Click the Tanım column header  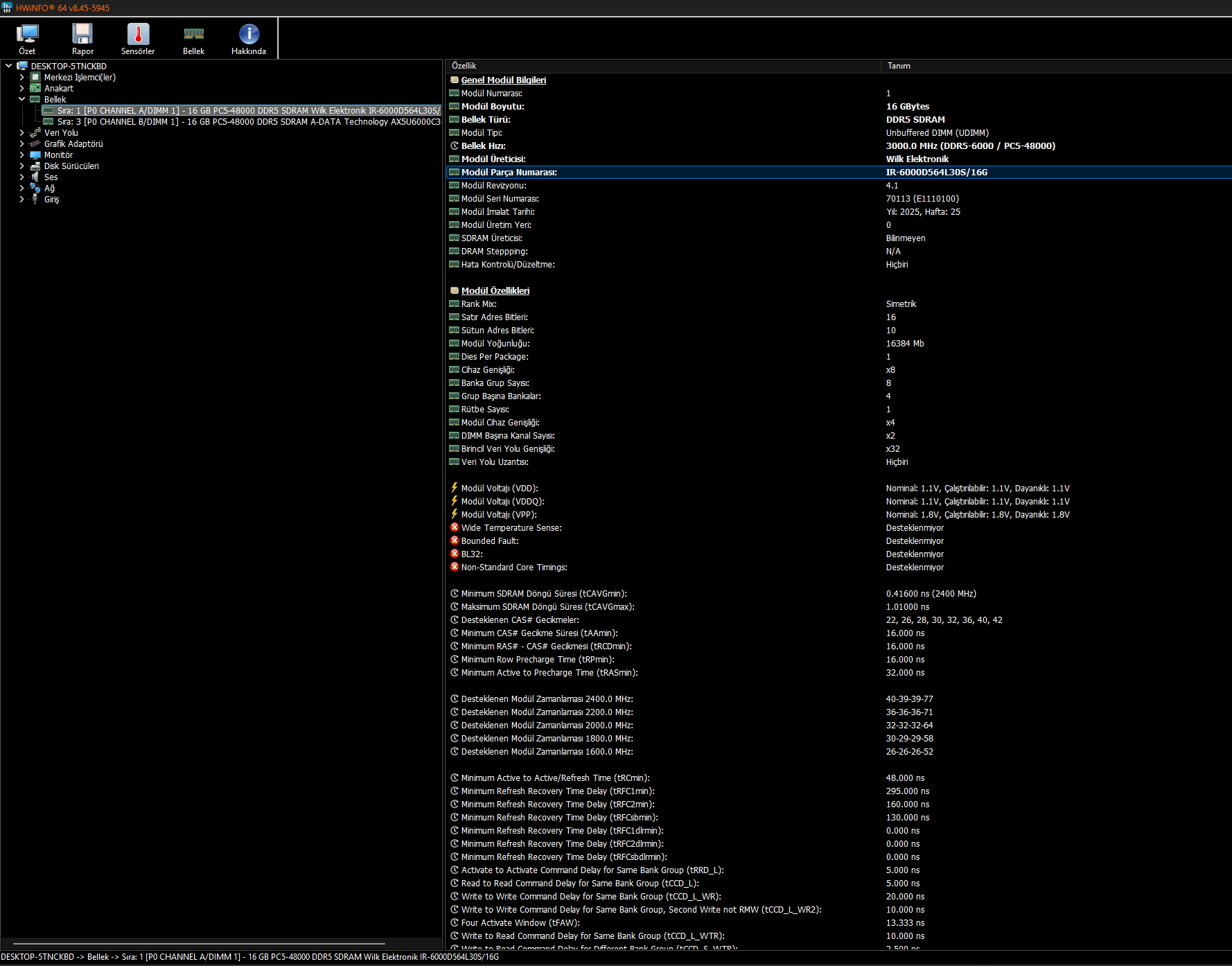tap(1056, 66)
